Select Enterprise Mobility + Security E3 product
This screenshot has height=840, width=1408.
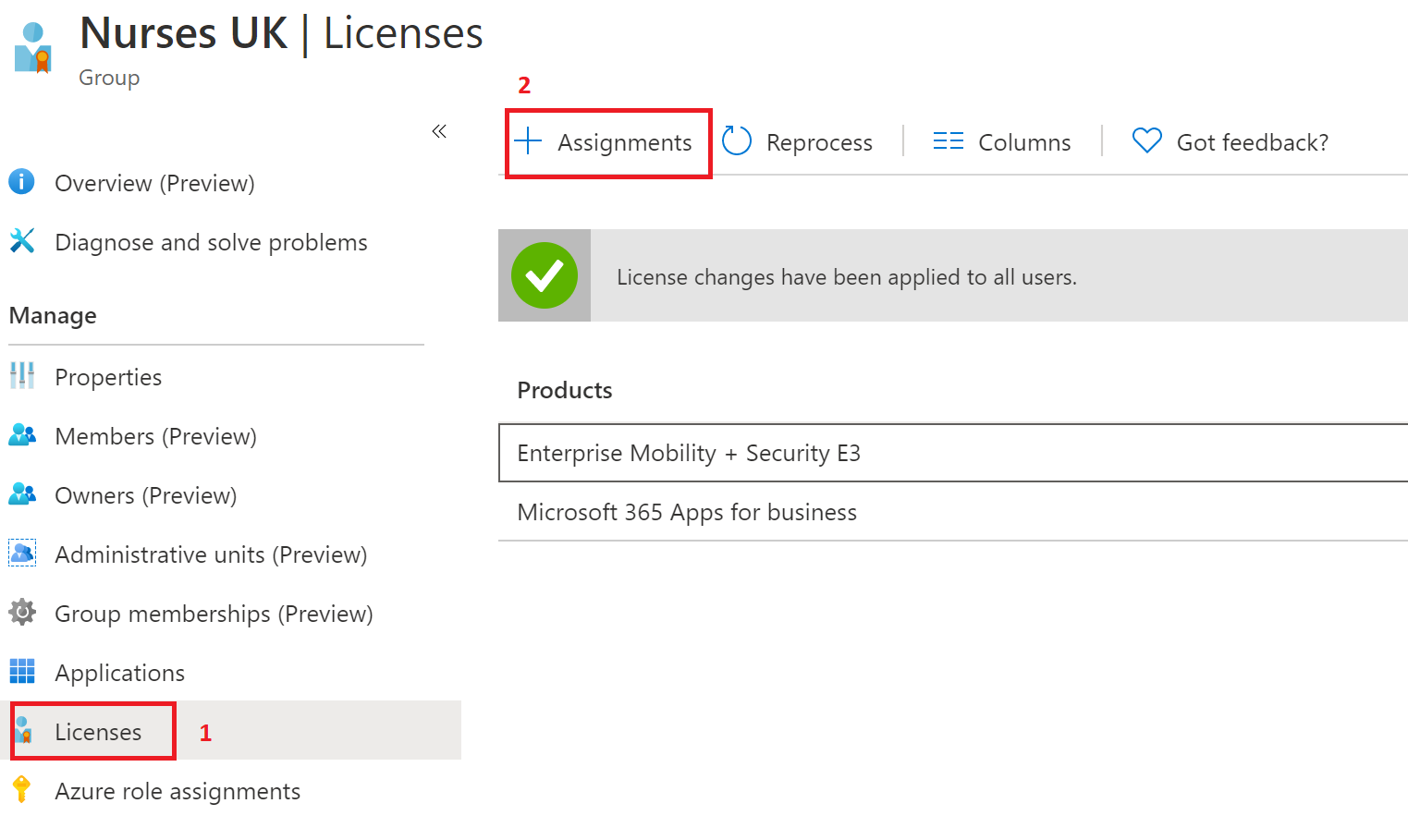(x=689, y=453)
